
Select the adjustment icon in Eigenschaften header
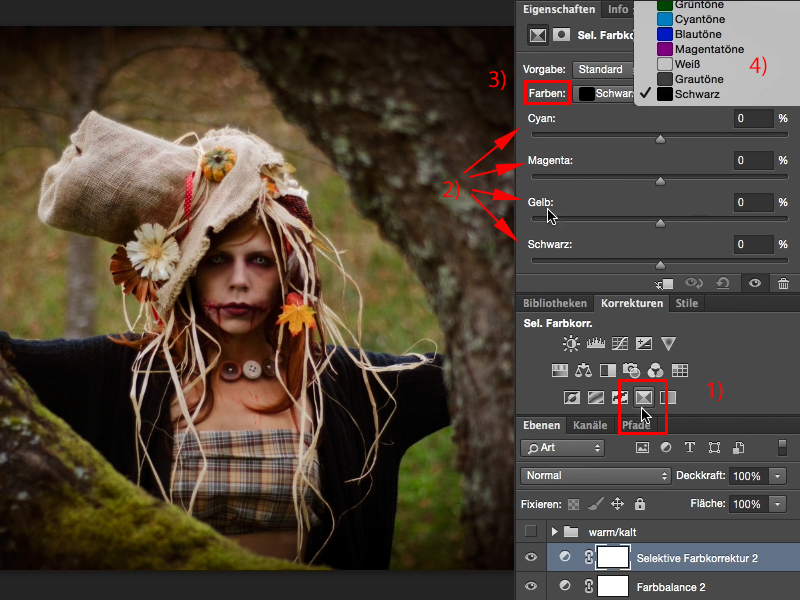(538, 35)
